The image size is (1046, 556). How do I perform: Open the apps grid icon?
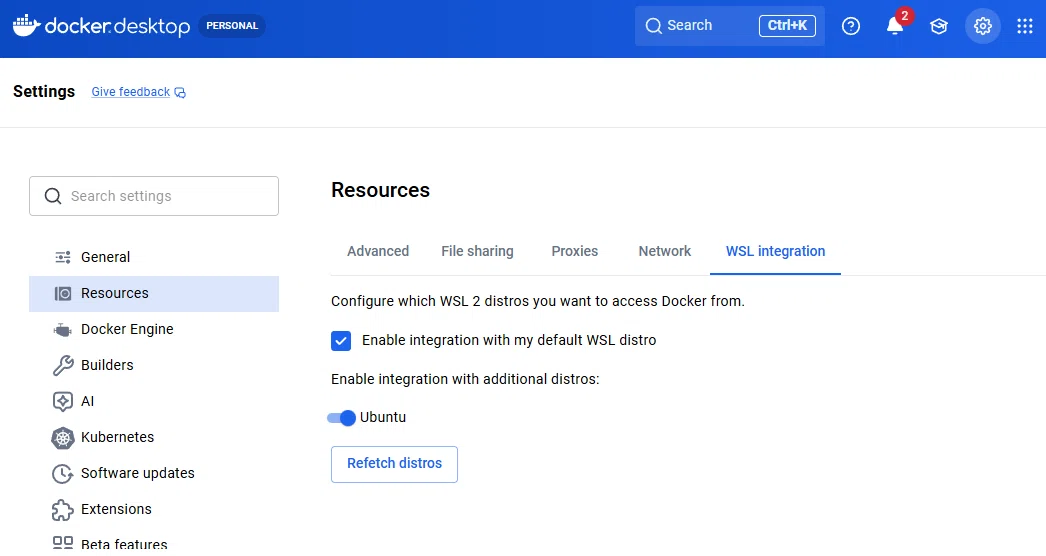[x=1025, y=26]
